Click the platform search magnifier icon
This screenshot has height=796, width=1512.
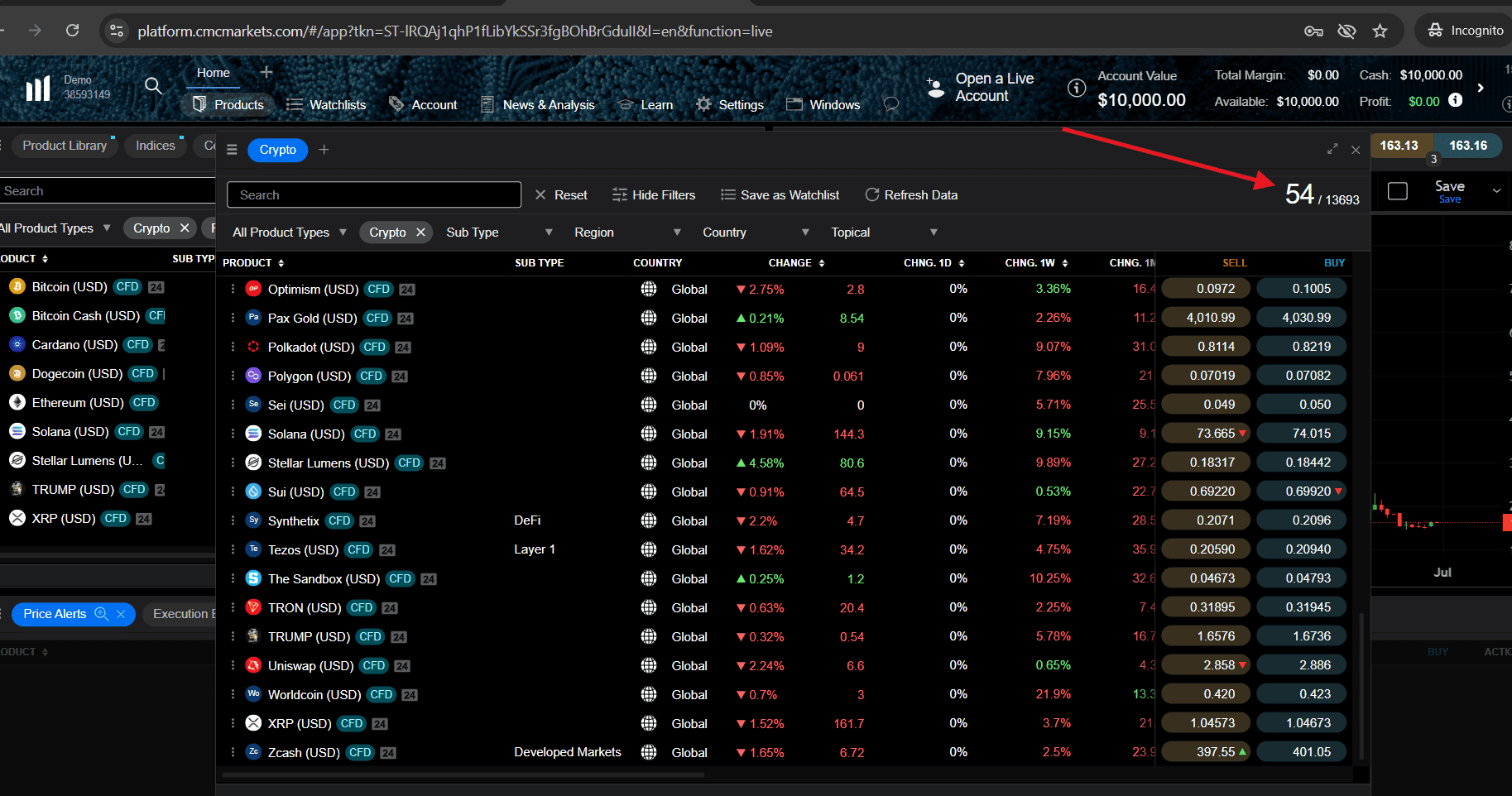(x=153, y=85)
